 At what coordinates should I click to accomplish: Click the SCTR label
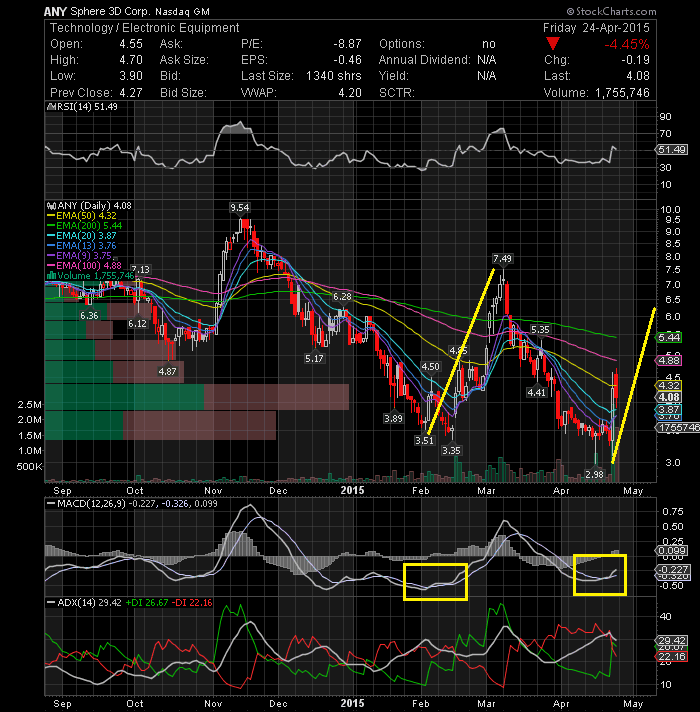(397, 93)
